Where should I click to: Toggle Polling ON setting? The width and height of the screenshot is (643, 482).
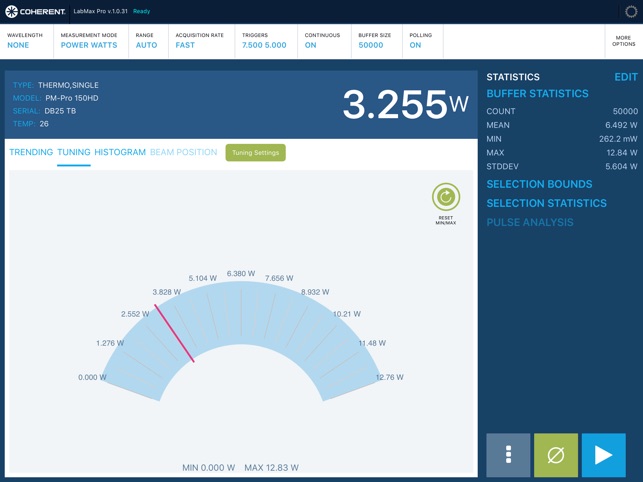(421, 41)
